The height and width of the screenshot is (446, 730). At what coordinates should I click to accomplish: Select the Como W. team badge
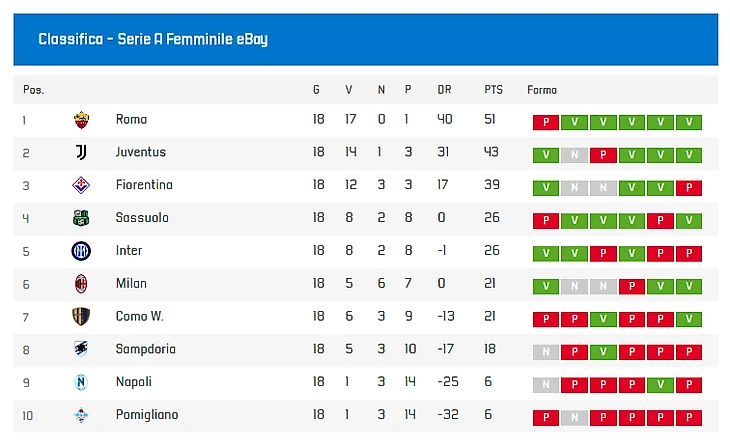click(81, 317)
